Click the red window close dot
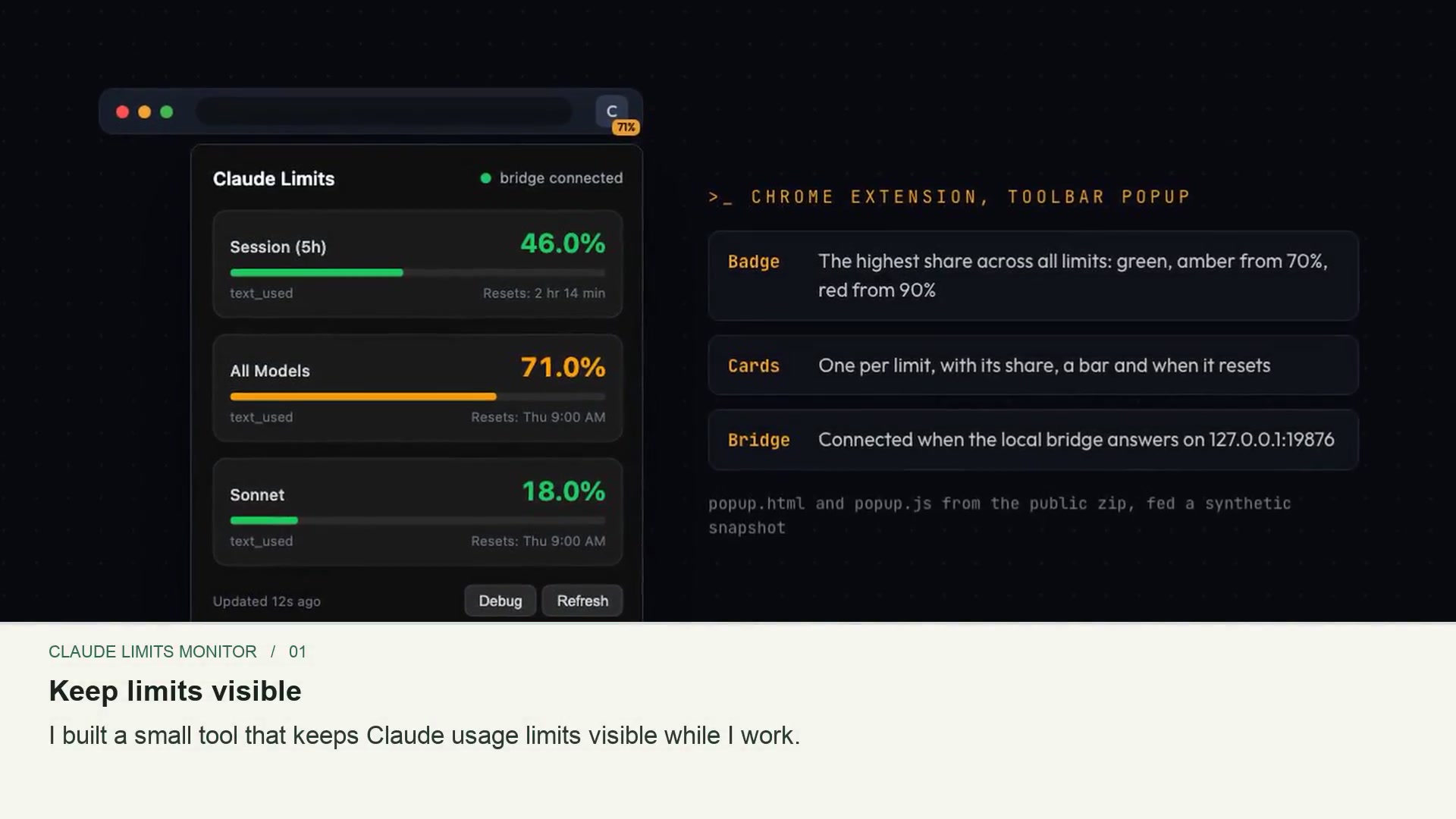The image size is (1456, 819). tap(122, 112)
